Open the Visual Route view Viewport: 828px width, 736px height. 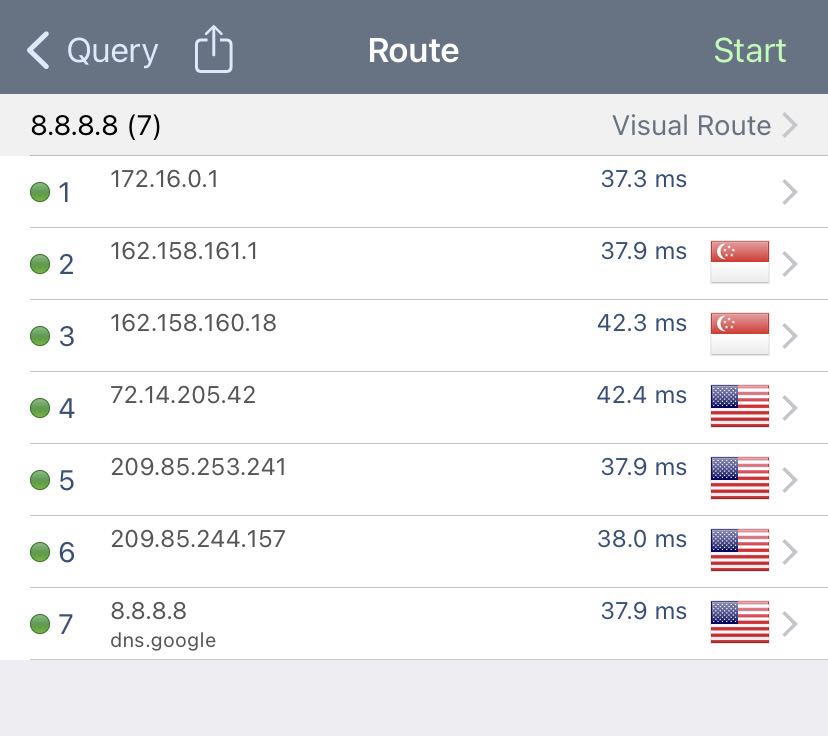704,126
